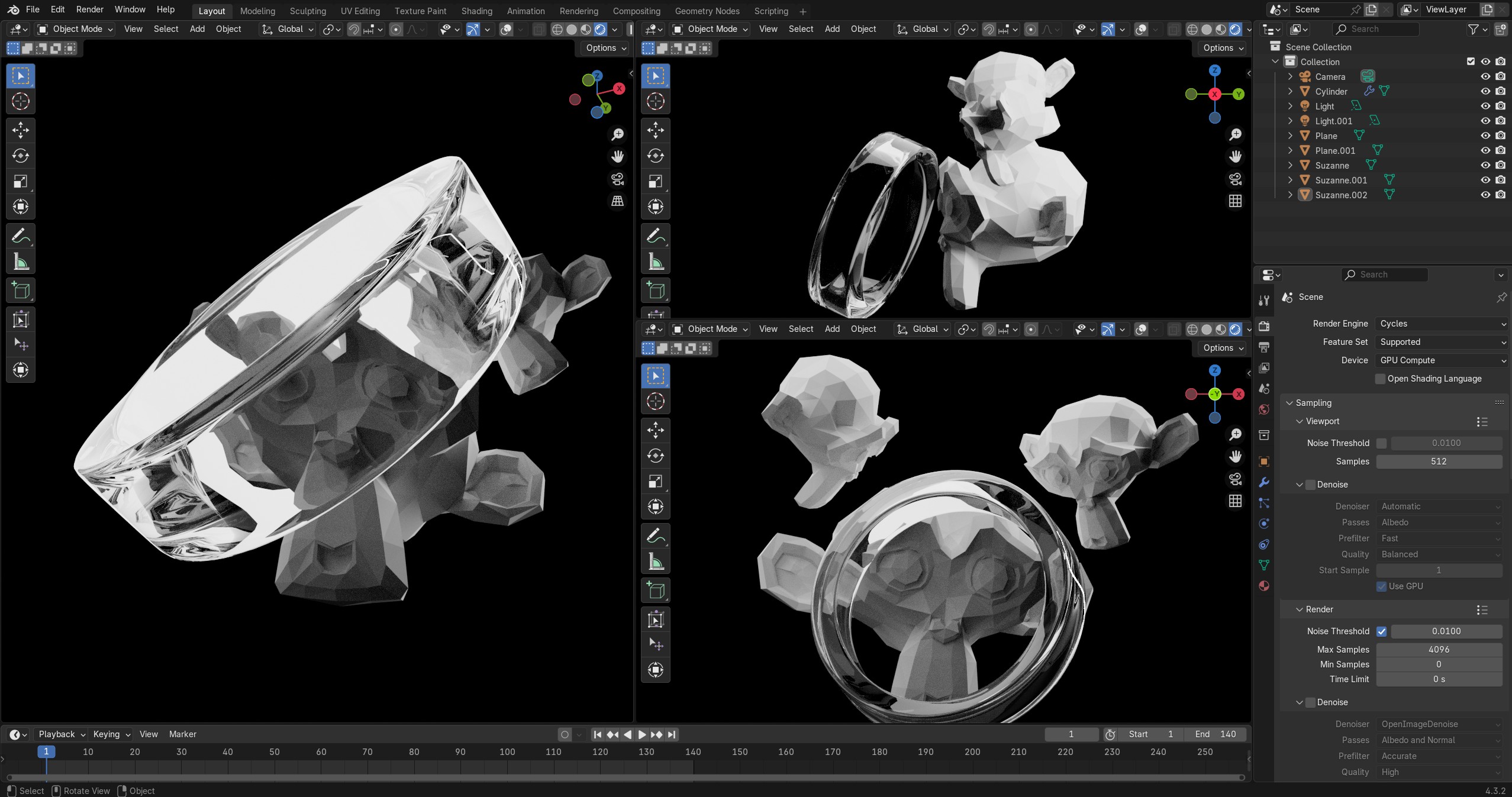Adjust viewport Samples field 512
The image size is (1512, 797).
(1439, 462)
